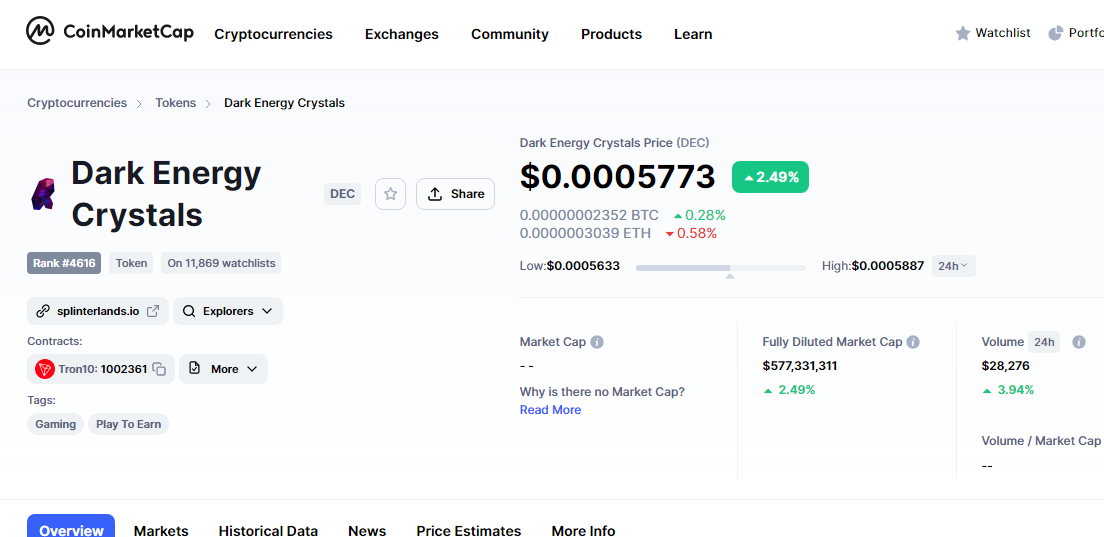Click the Play To Earn tag
Image resolution: width=1104 pixels, height=537 pixels.
pos(128,424)
